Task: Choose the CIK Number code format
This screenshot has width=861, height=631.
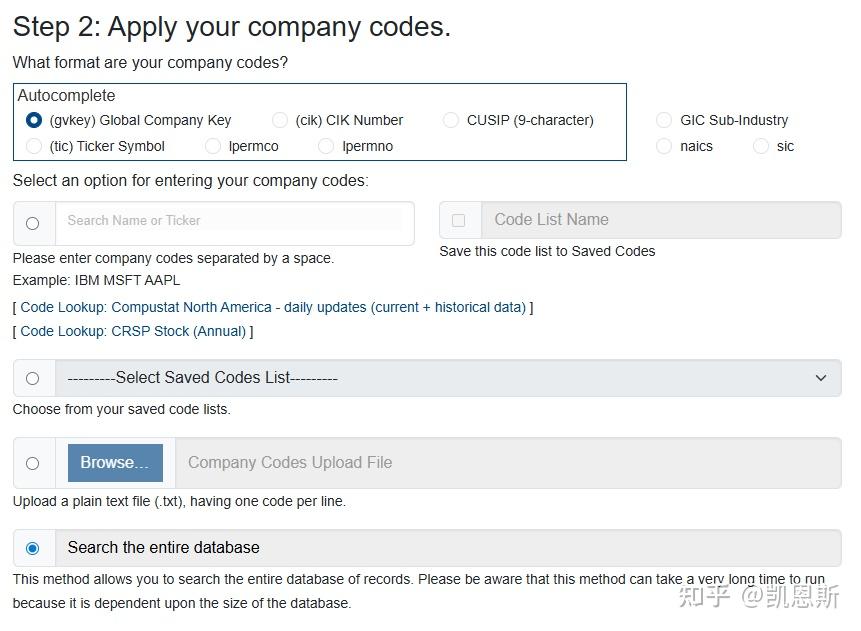Action: pyautogui.click(x=280, y=120)
